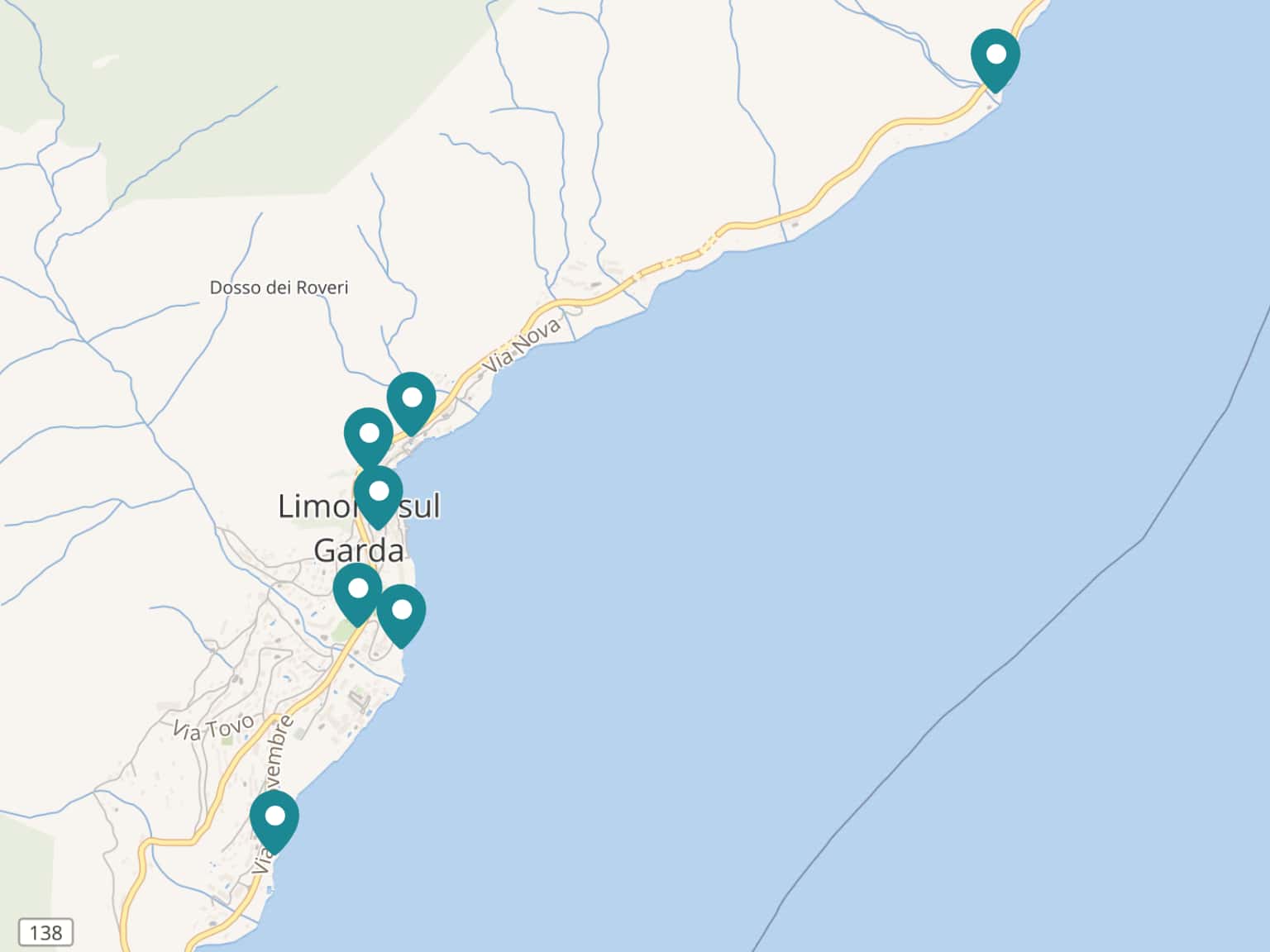Image resolution: width=1270 pixels, height=952 pixels.
Task: Click the word Garda in the town name
Action: click(358, 550)
